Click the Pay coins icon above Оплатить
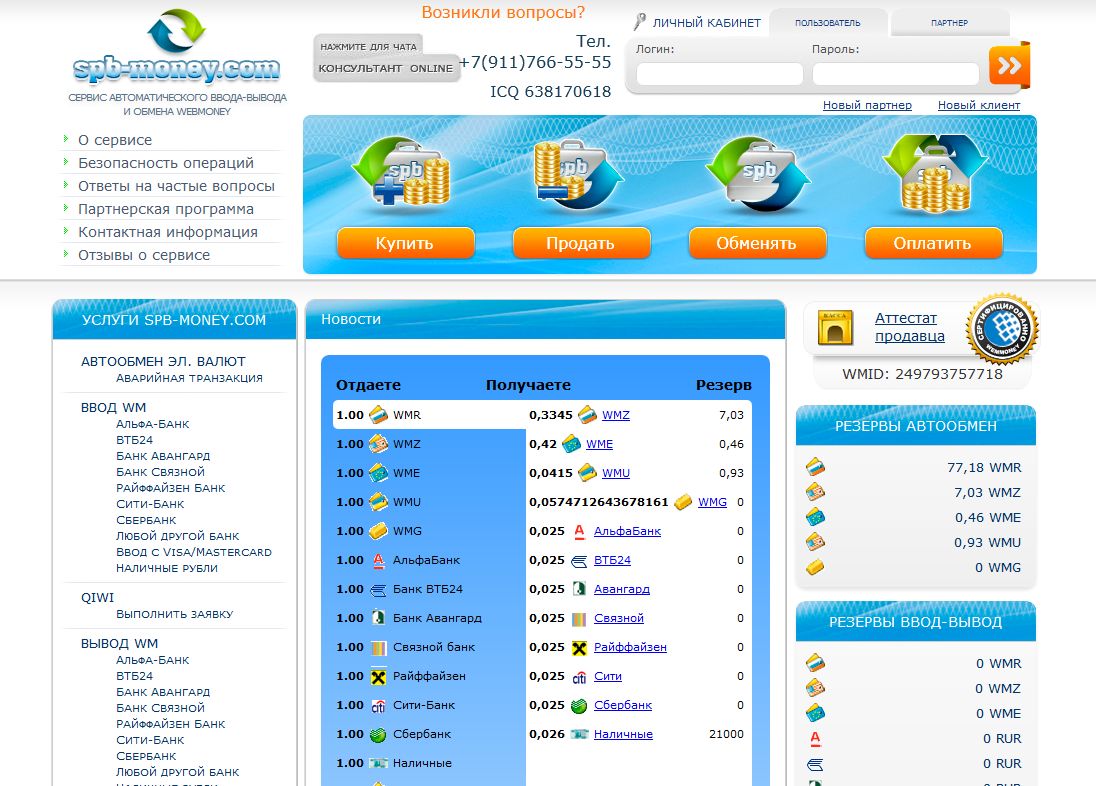 [935, 173]
